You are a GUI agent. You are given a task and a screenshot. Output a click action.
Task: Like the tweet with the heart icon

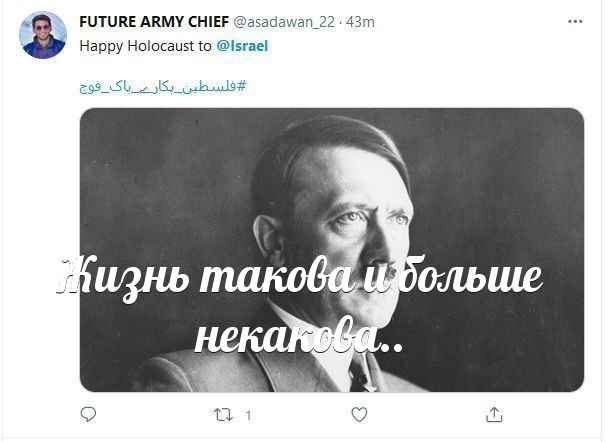coord(359,415)
